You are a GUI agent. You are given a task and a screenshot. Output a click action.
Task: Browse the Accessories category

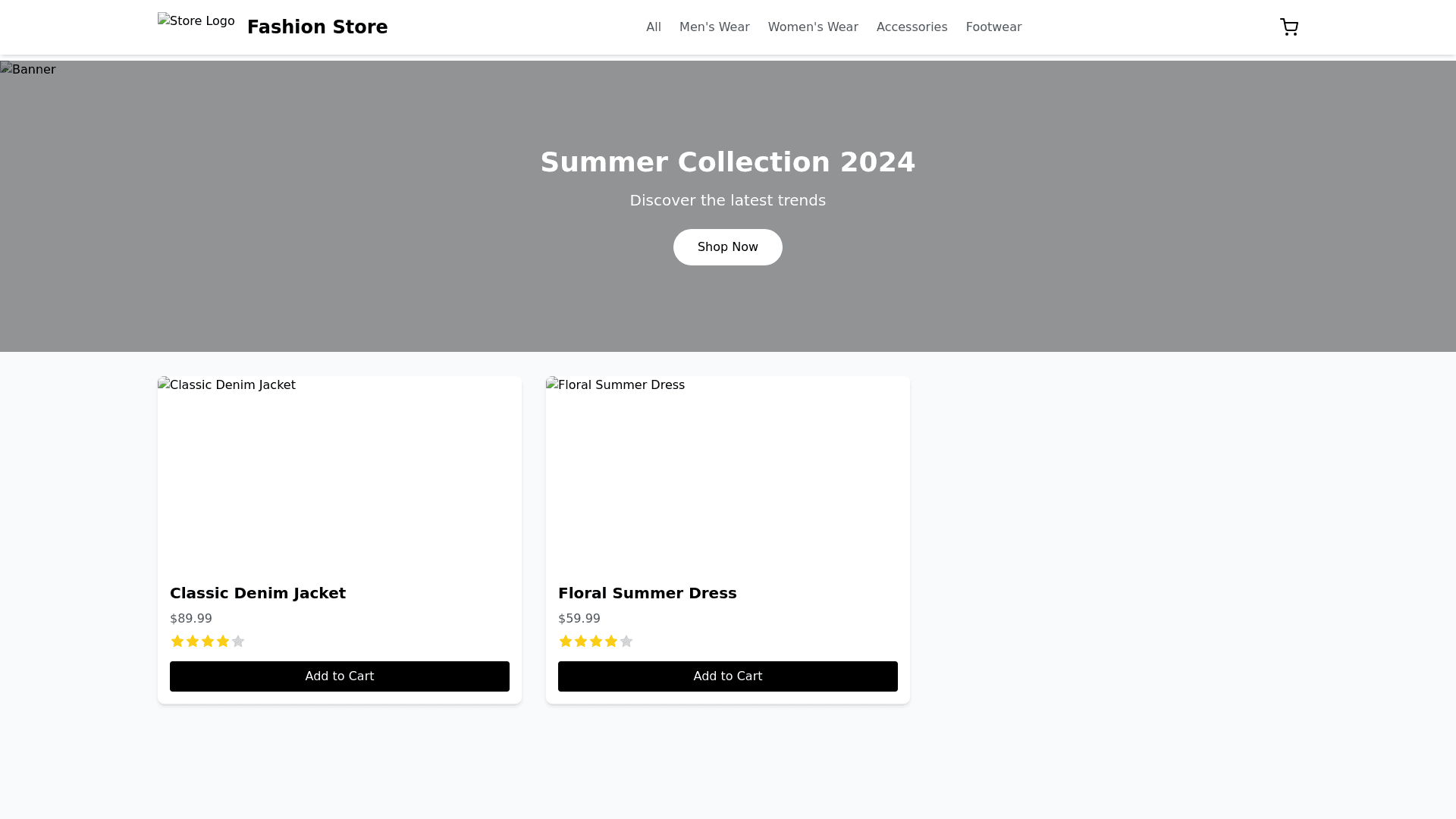click(x=912, y=27)
